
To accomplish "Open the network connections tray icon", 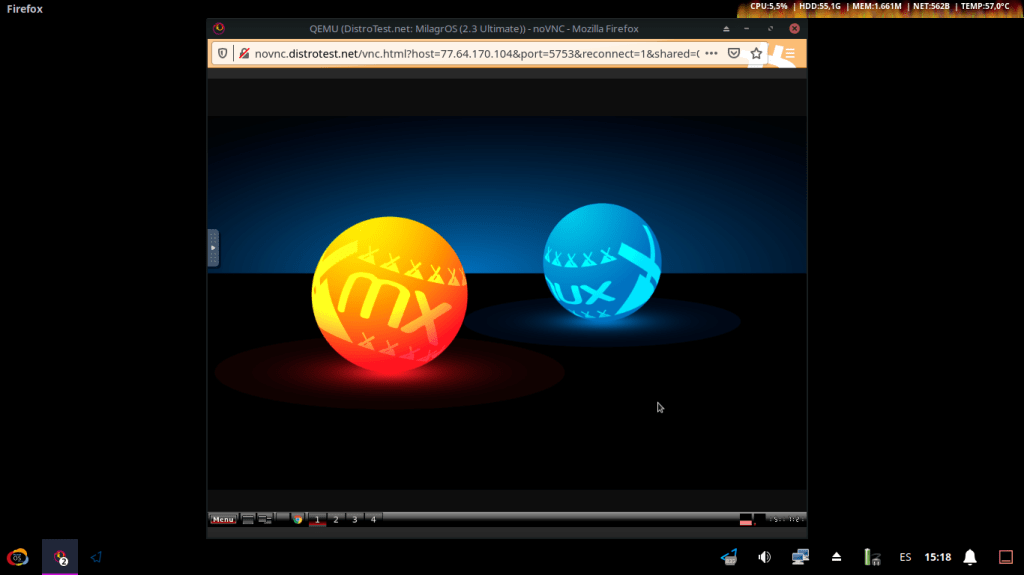I will [800, 557].
